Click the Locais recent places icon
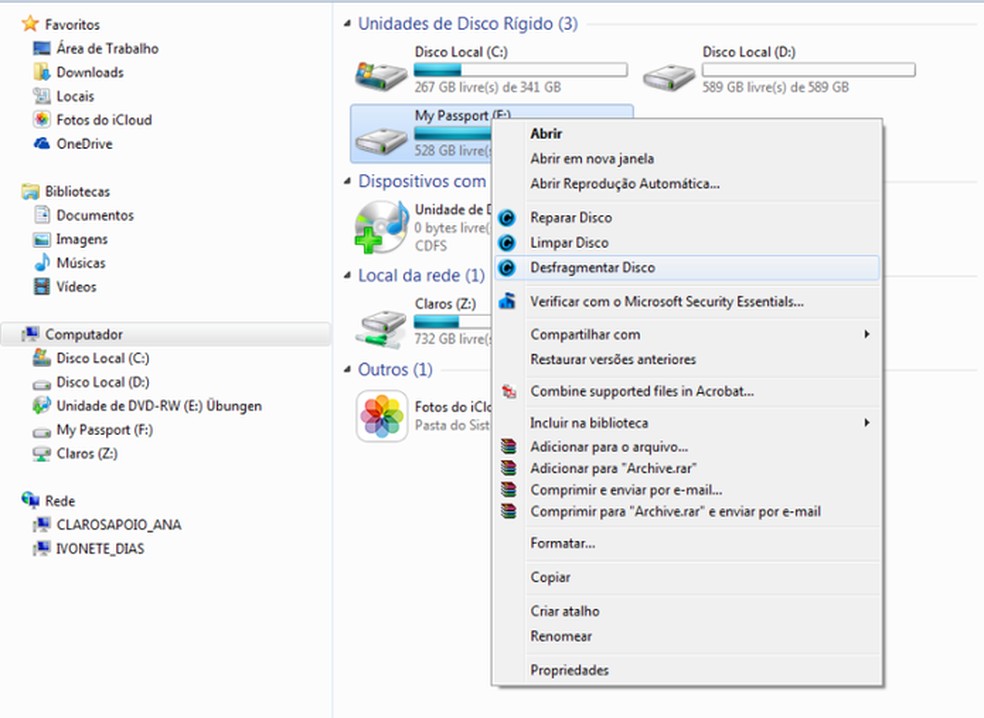The width and height of the screenshot is (984, 718). pyautogui.click(x=41, y=96)
